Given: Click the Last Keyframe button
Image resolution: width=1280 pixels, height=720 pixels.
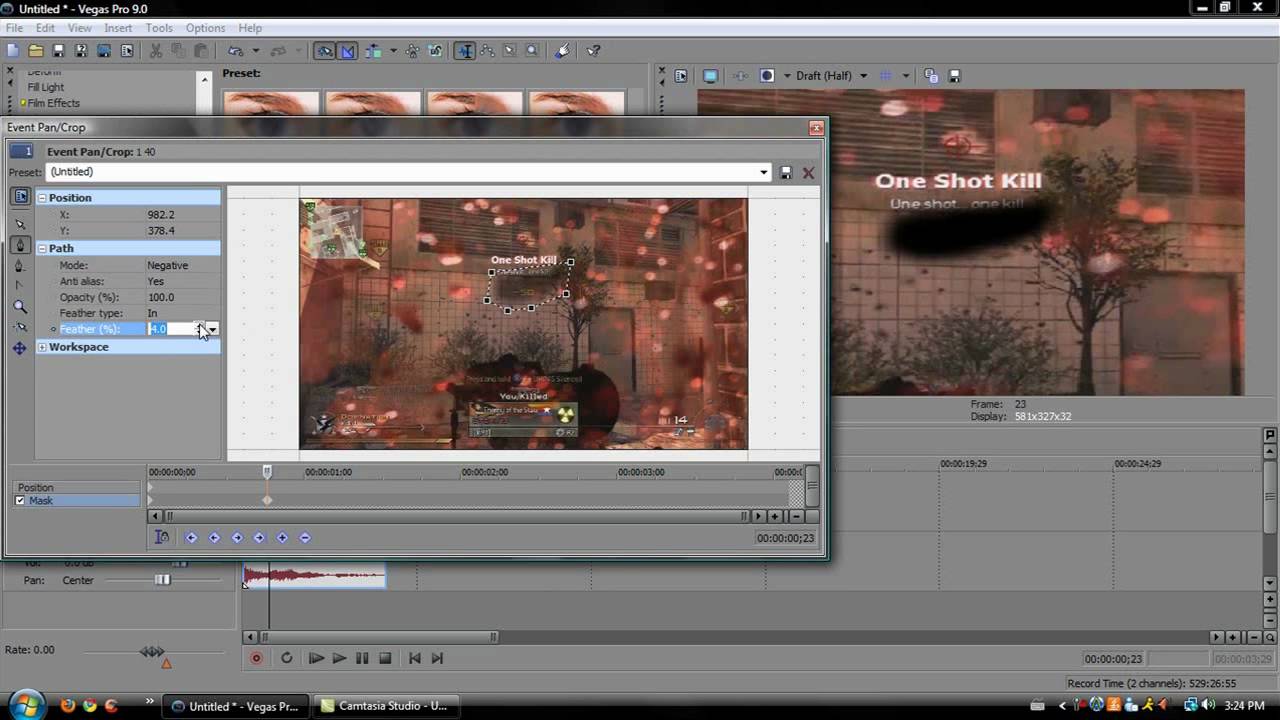Looking at the screenshot, I should click(x=259, y=537).
